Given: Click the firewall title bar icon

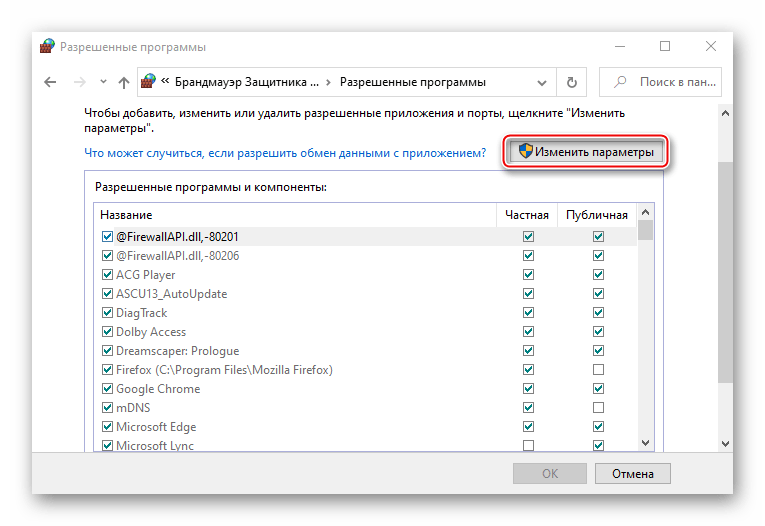Looking at the screenshot, I should click(x=47, y=46).
